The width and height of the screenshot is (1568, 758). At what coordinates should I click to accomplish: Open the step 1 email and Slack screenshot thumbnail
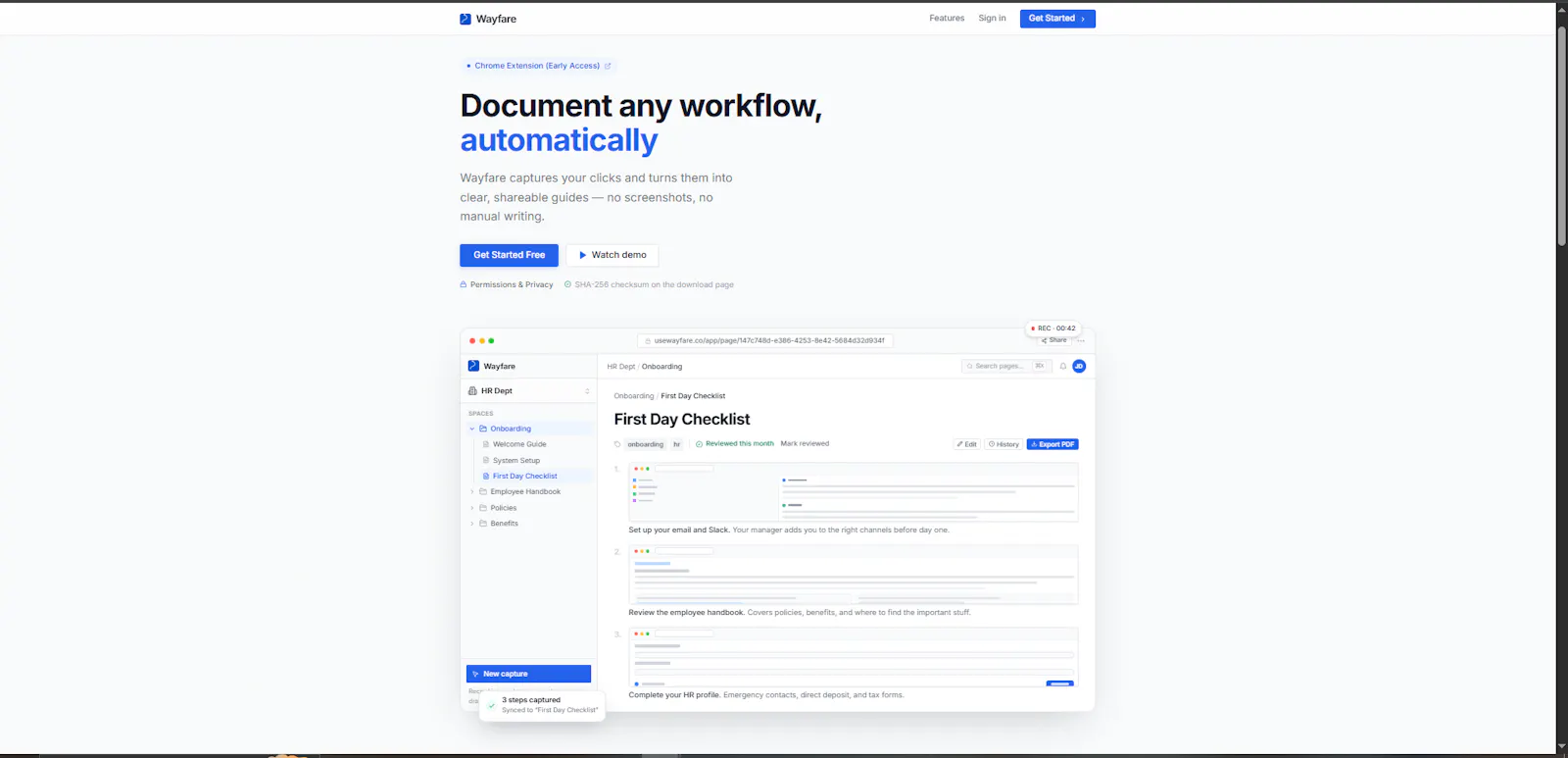853,492
